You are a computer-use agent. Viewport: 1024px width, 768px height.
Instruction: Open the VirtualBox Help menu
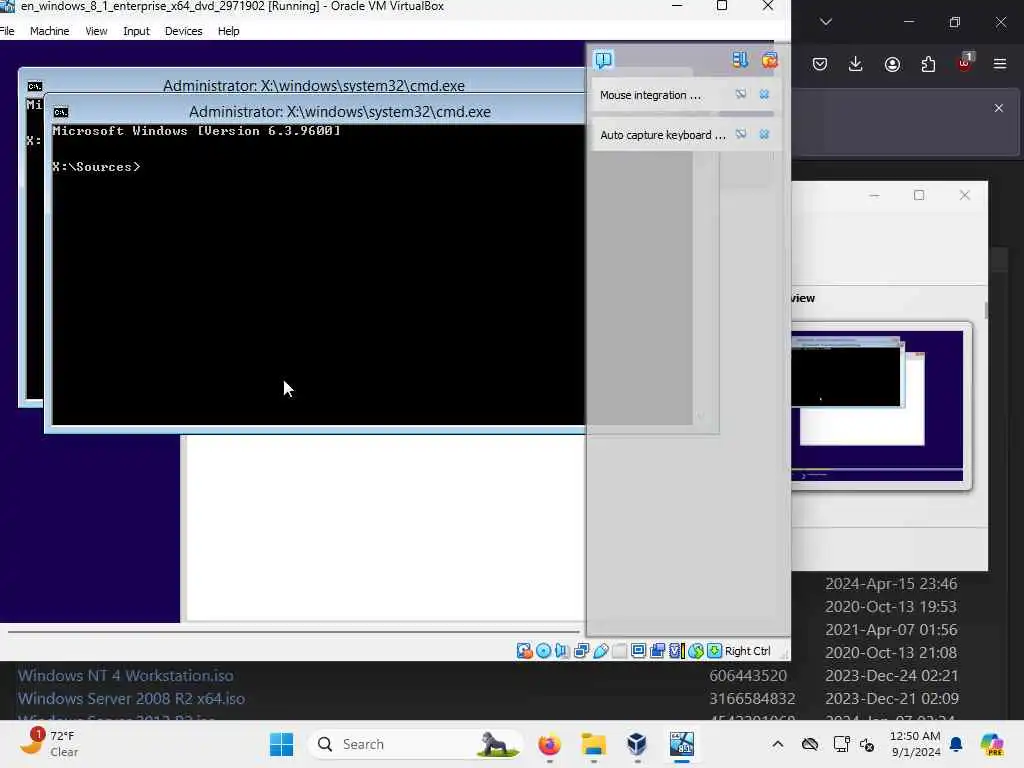coord(229,31)
